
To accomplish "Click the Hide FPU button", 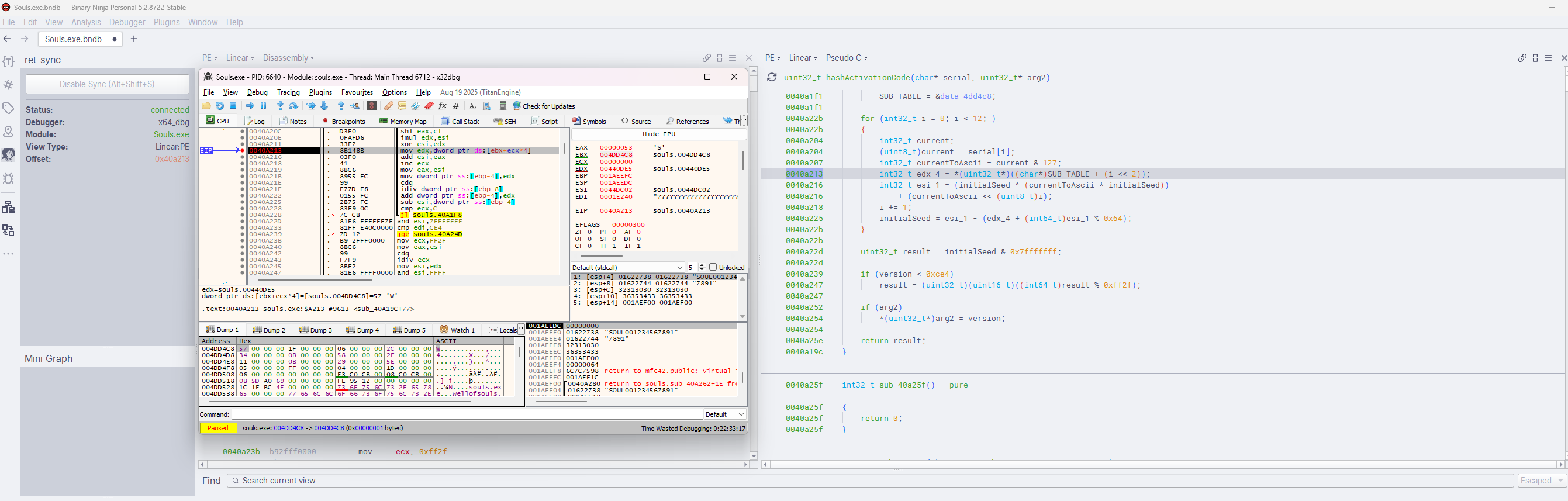I will coord(659,134).
